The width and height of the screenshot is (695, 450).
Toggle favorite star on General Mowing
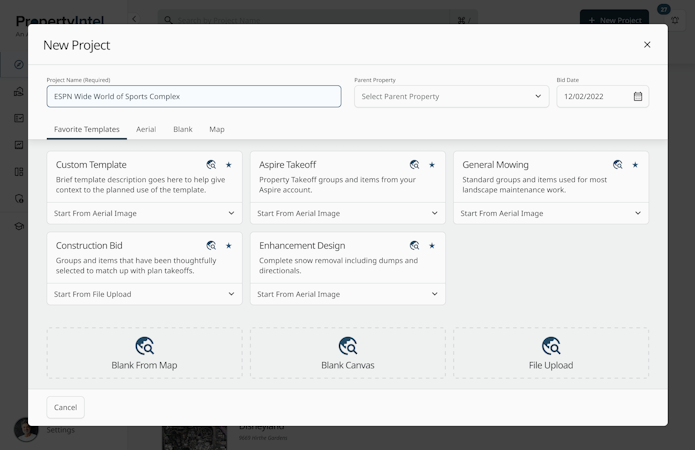635,165
